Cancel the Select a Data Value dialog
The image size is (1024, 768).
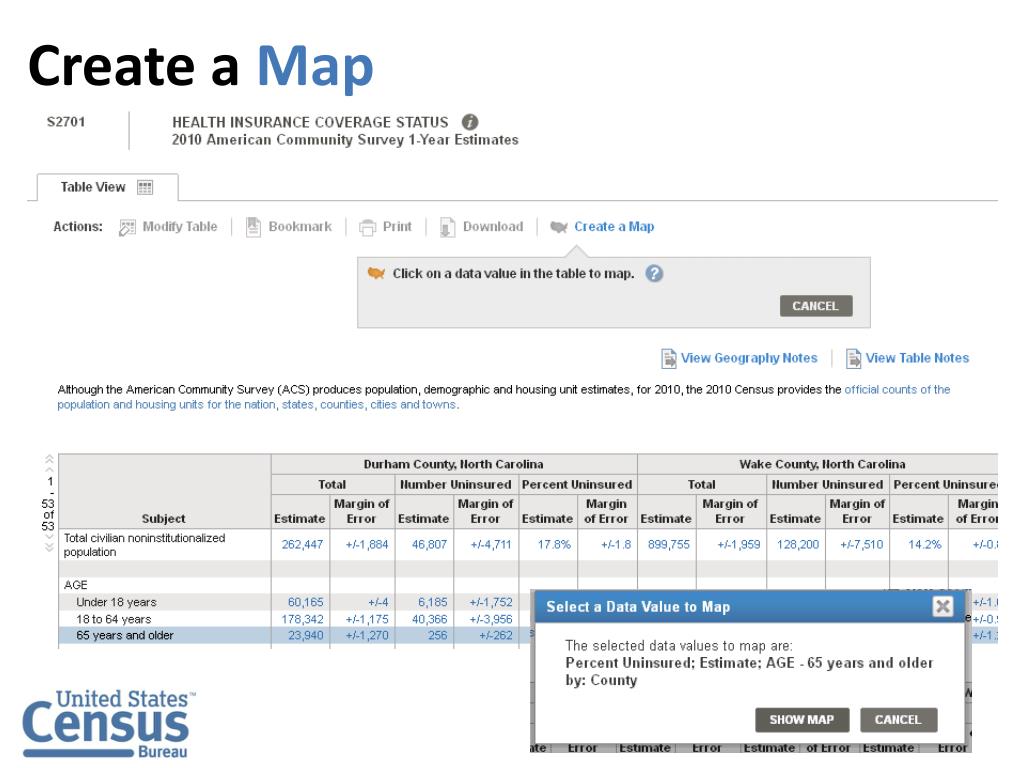coord(897,720)
